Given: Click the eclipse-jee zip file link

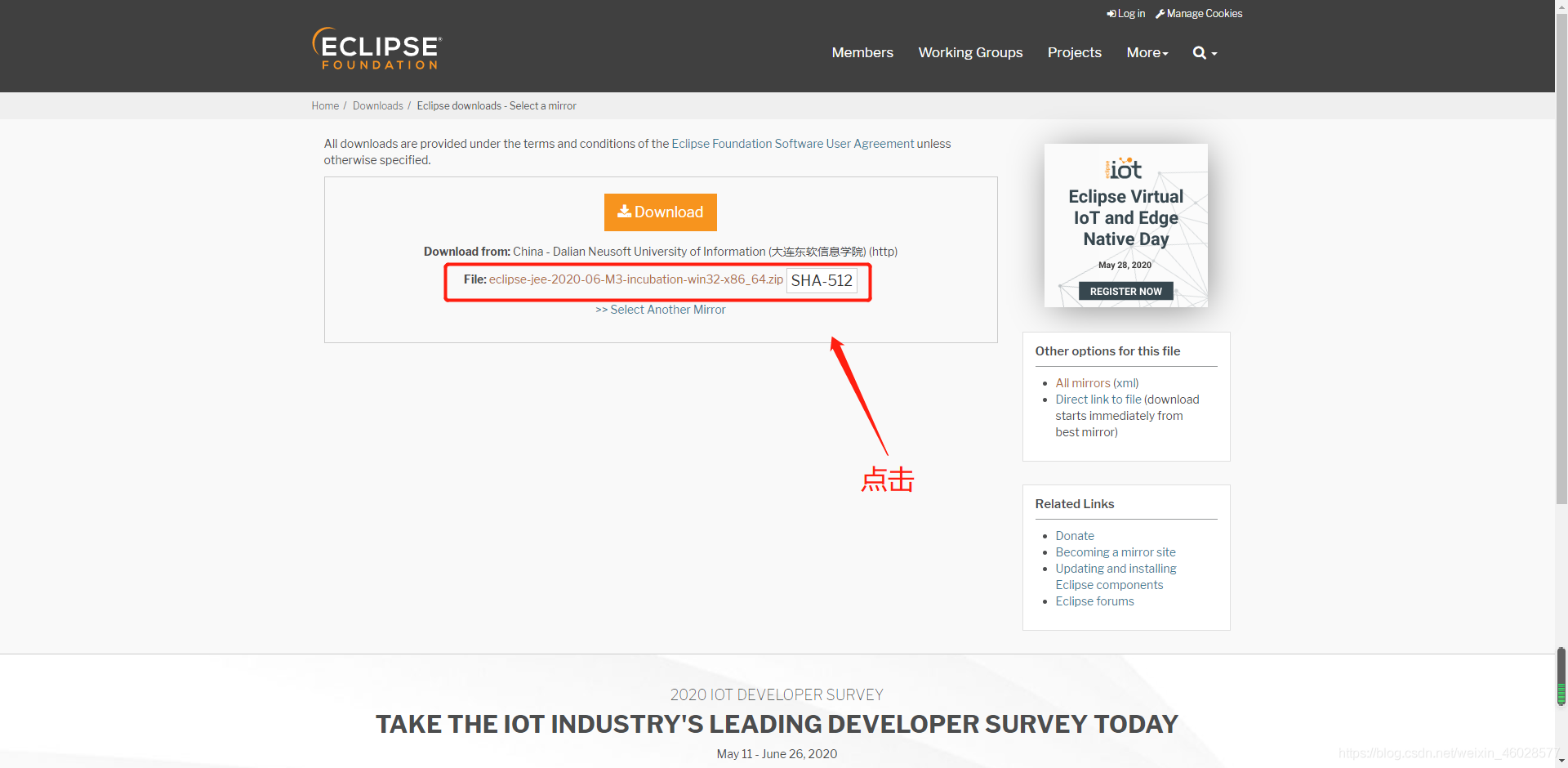Looking at the screenshot, I should click(636, 279).
